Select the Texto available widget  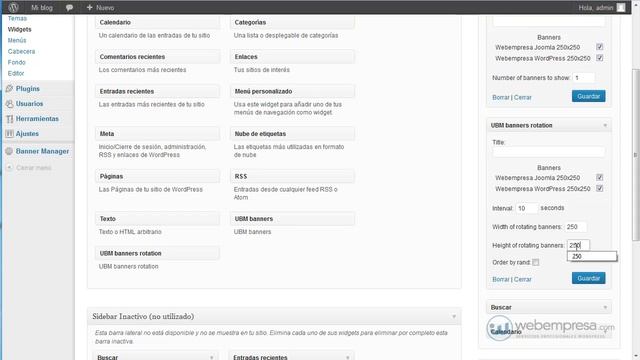click(x=158, y=219)
